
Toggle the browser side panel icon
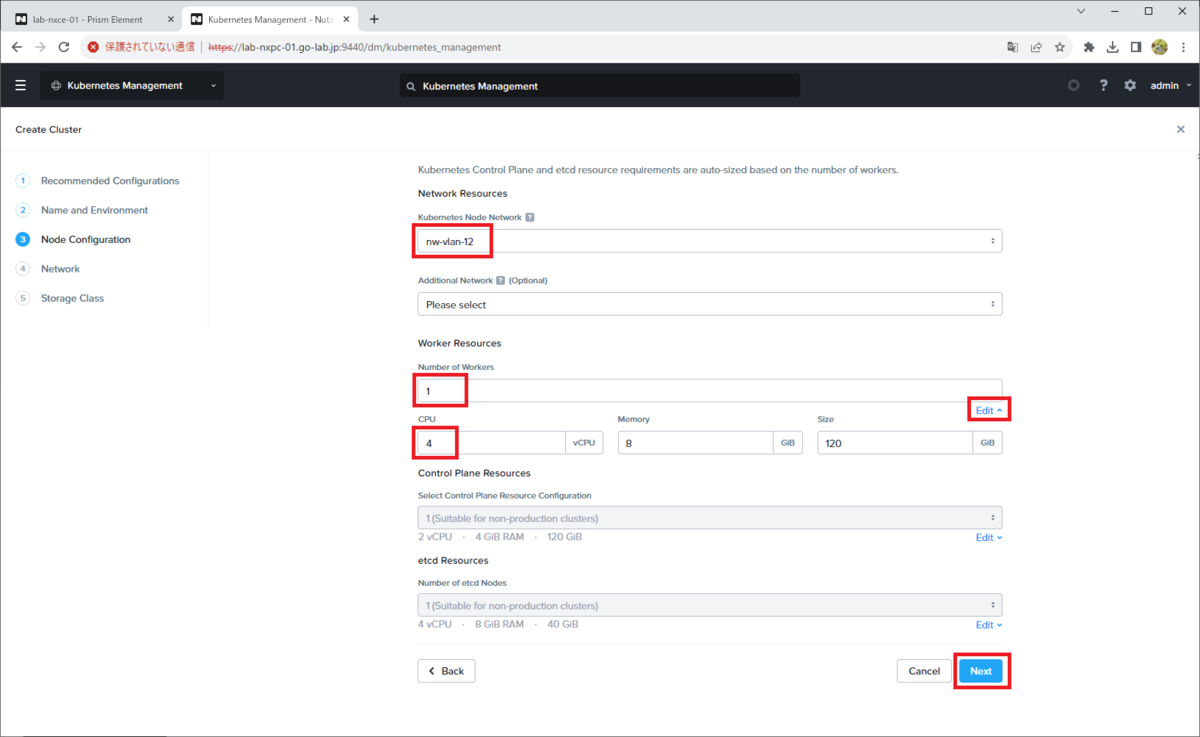(x=1136, y=47)
